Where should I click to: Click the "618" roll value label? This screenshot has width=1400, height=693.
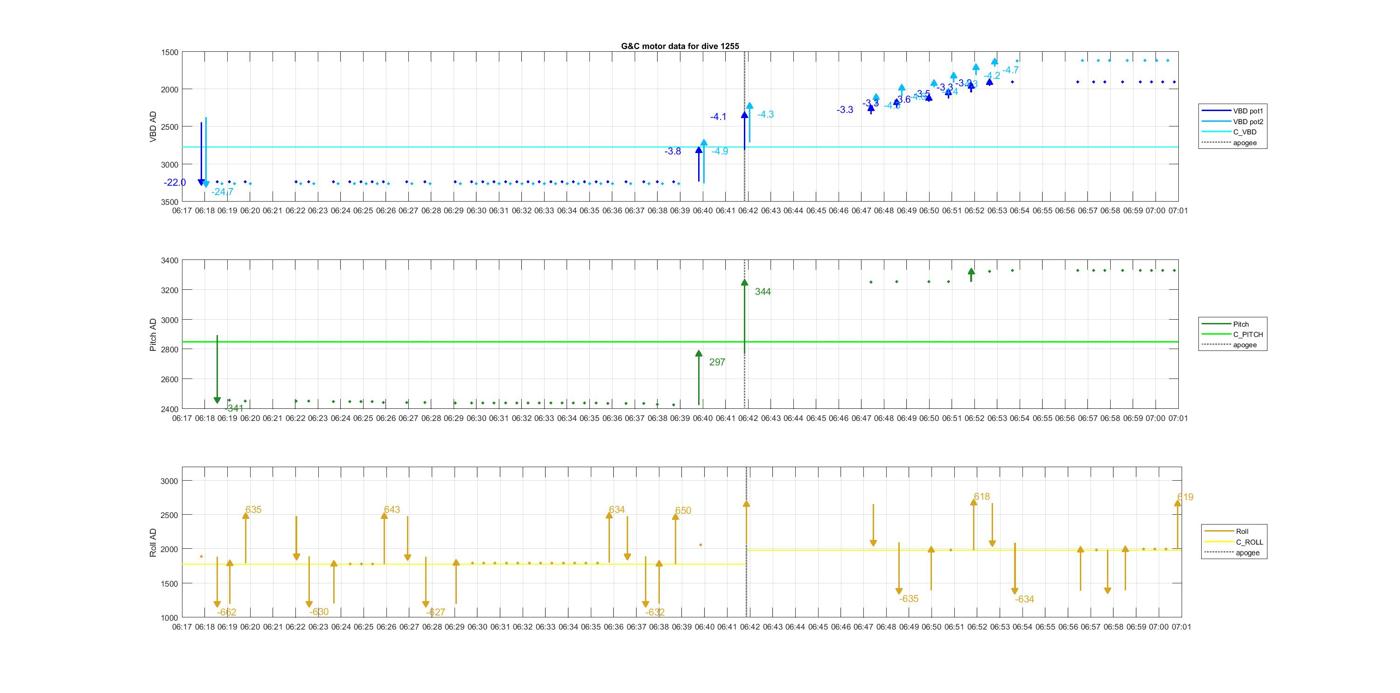tap(982, 497)
